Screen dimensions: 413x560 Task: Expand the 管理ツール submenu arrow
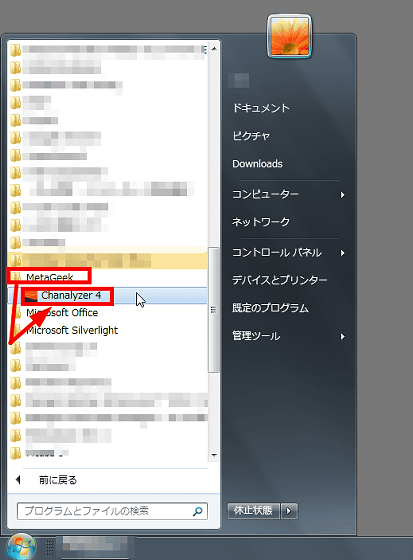(x=343, y=336)
